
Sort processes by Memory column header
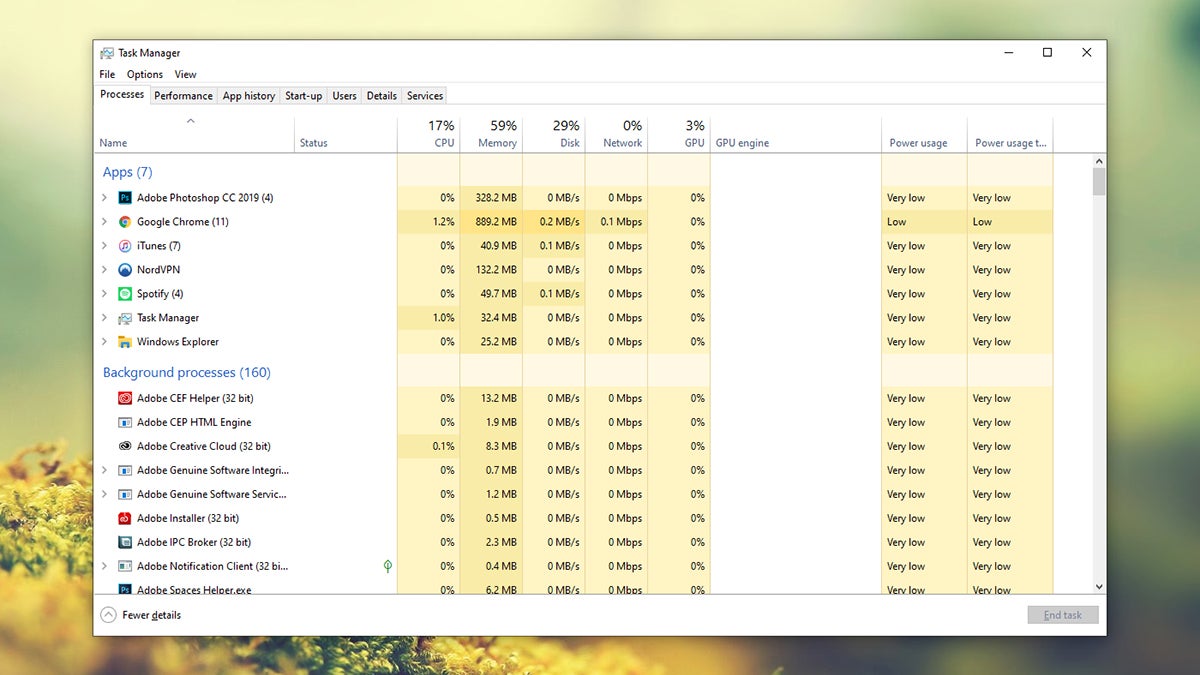497,134
